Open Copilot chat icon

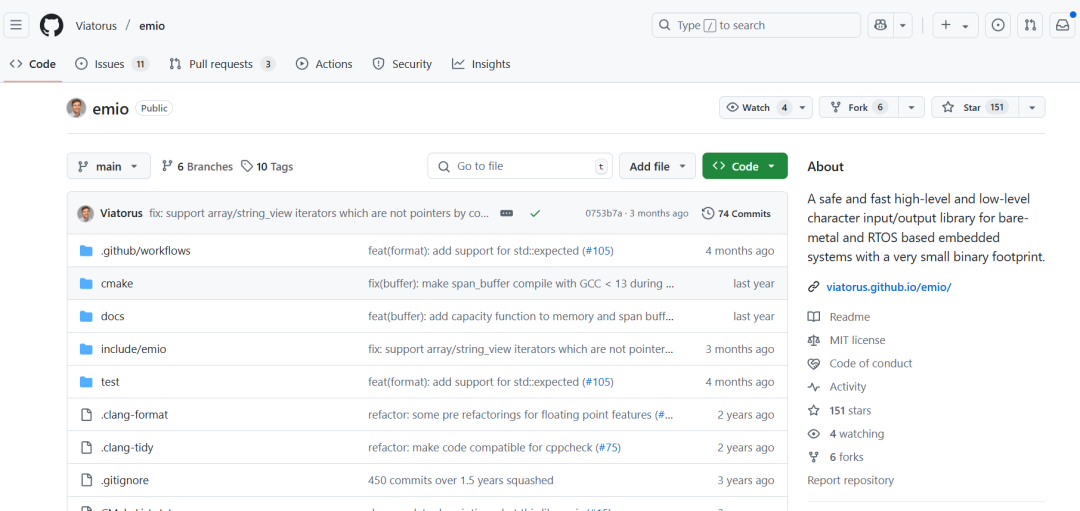[880, 25]
